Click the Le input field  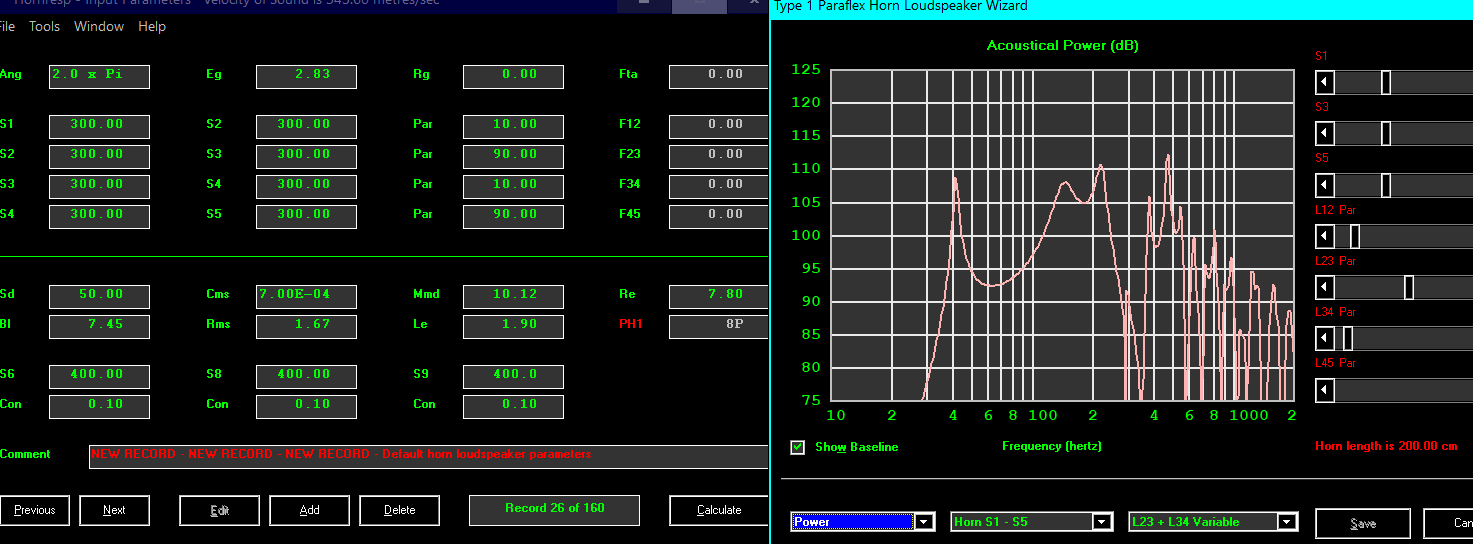point(513,327)
